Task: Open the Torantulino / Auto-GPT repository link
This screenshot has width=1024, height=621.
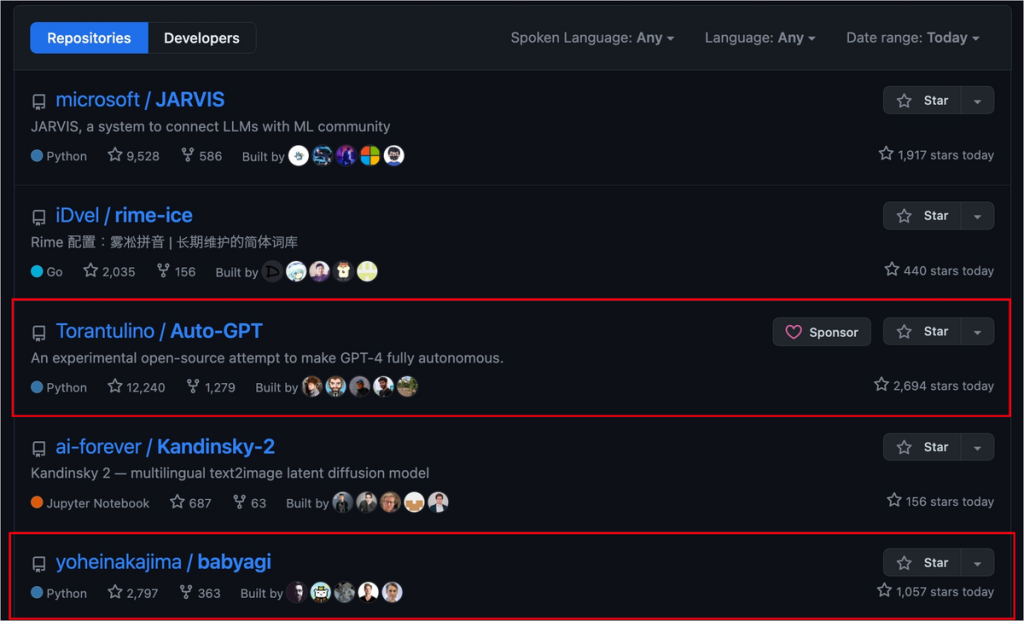Action: 159,331
